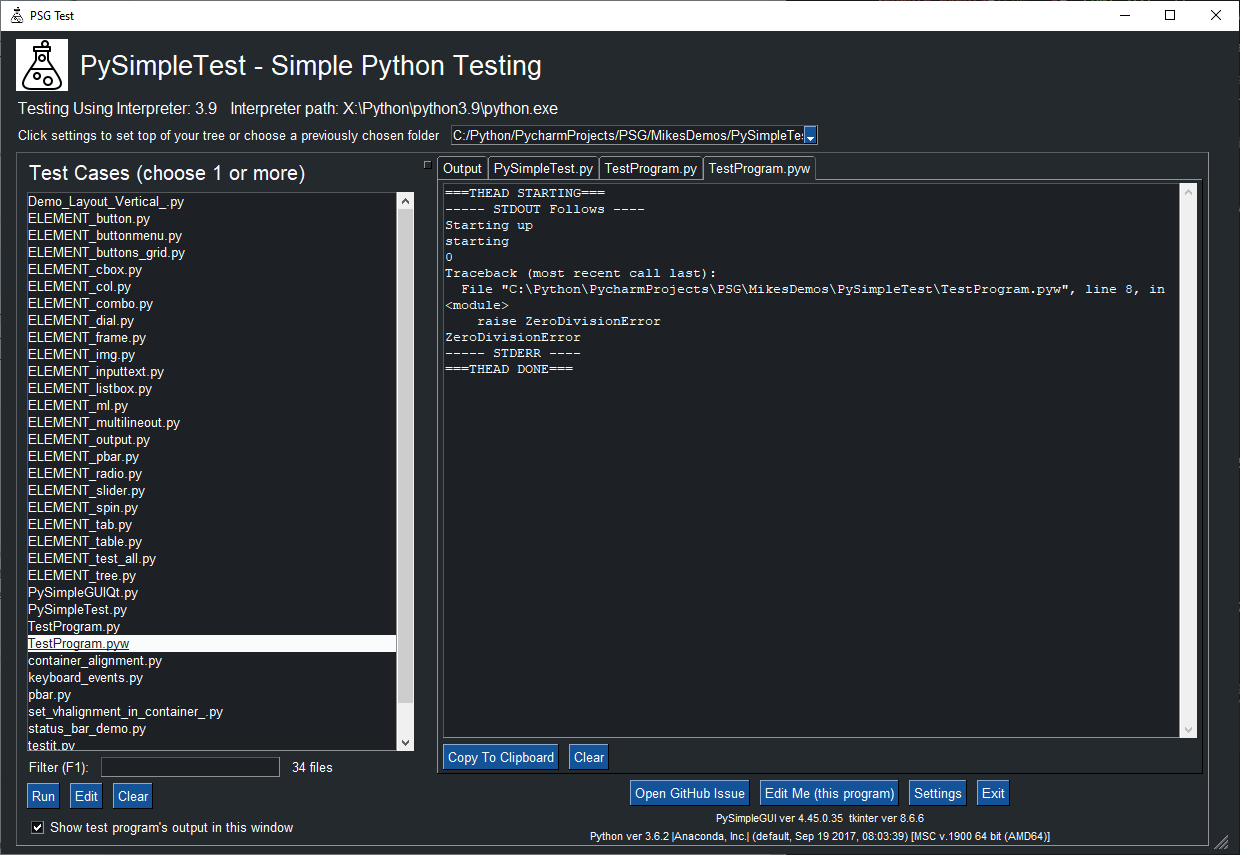Click Copy To Clipboard
The image size is (1240, 855).
[500, 757]
